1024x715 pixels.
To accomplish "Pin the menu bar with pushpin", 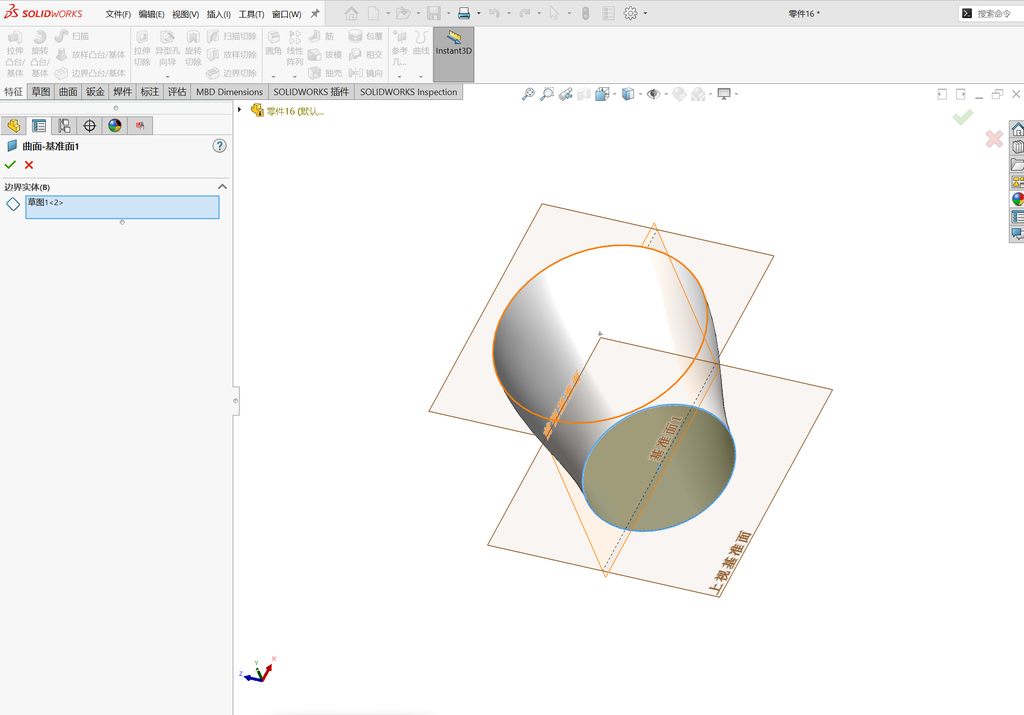I will [x=315, y=13].
